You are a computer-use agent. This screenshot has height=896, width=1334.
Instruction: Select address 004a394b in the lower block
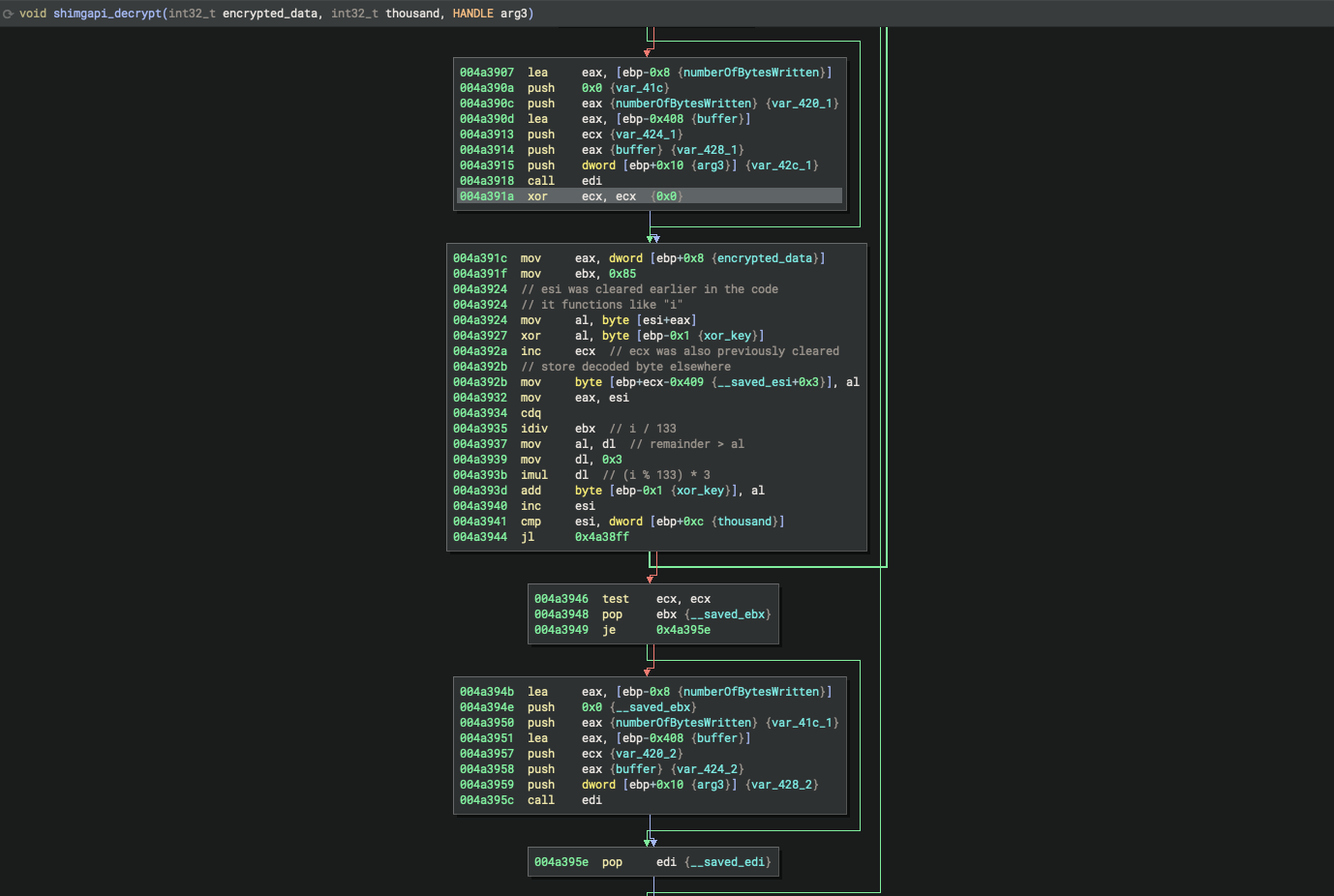tap(487, 692)
